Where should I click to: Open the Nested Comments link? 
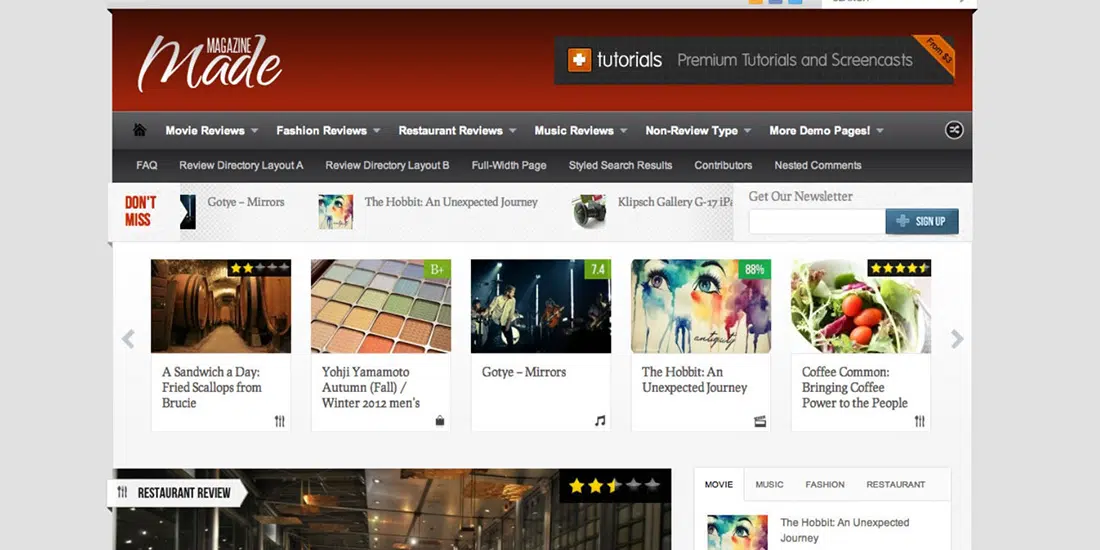[817, 165]
